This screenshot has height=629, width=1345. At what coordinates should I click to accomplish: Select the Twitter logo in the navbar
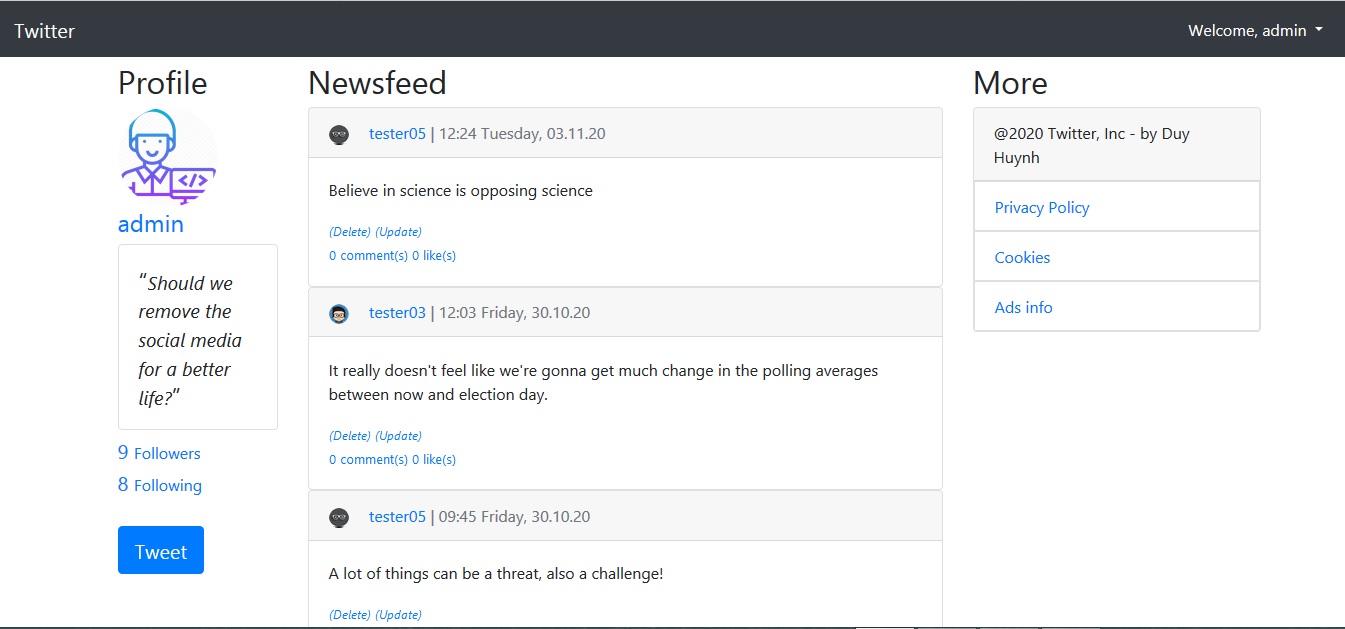[x=44, y=30]
